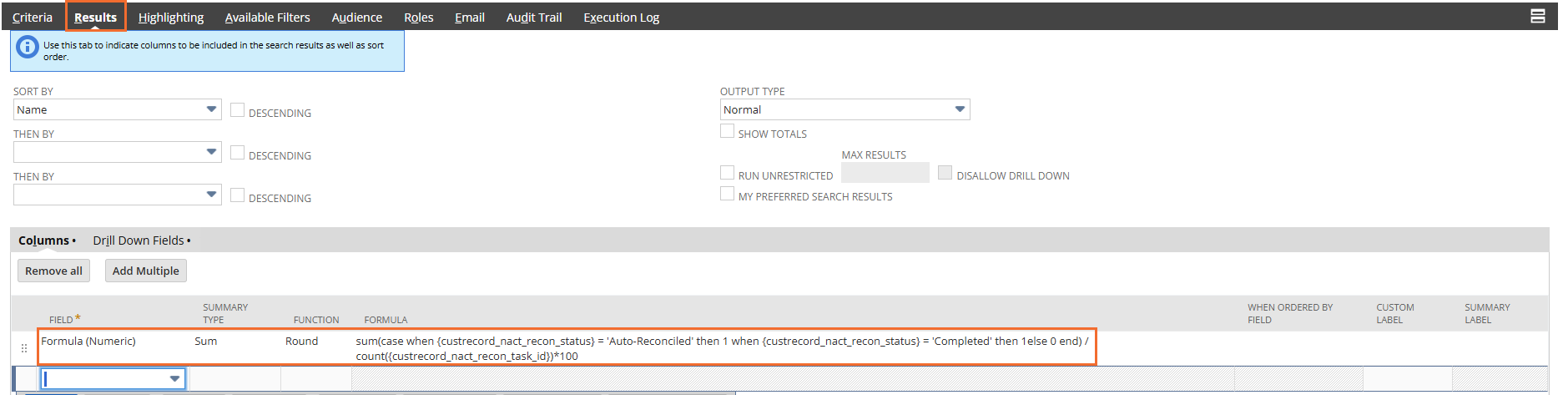Check Run Unrestricted option
Viewport: 1568px width, 395px height.
(x=727, y=173)
